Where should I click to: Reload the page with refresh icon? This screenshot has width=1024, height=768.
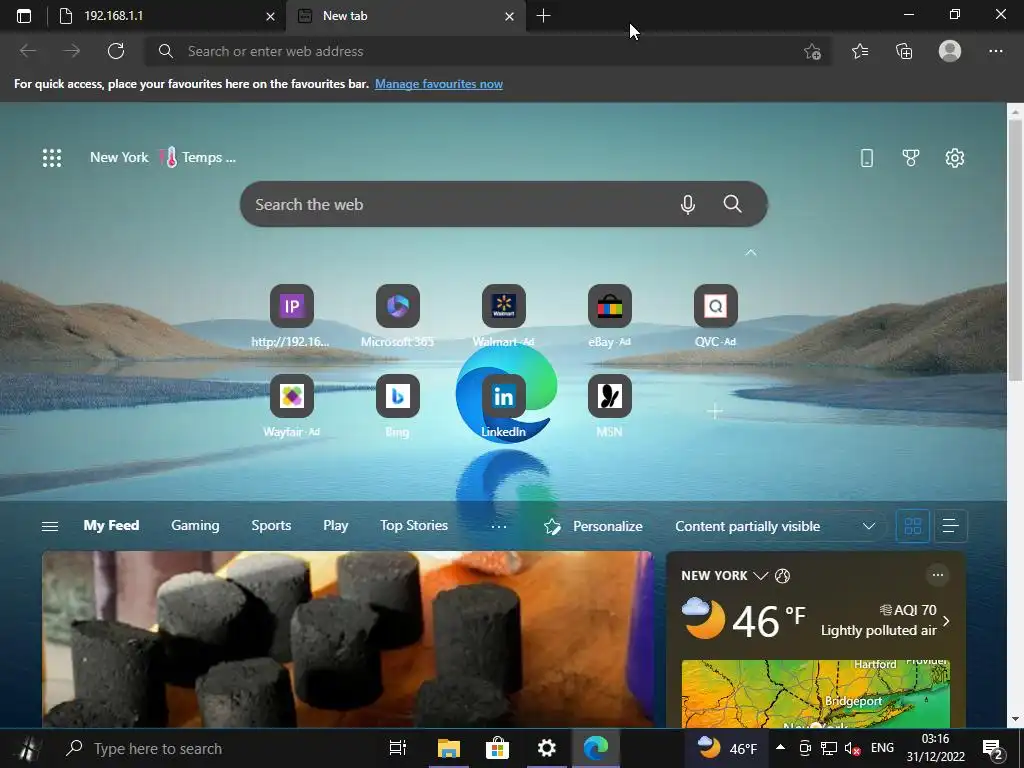coord(116,51)
